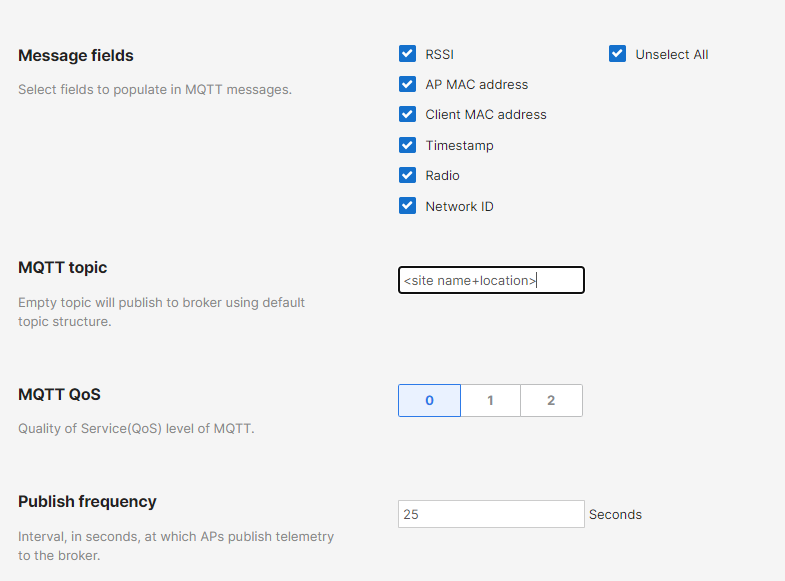
Task: Click the "Timestamp" label text
Action: [x=459, y=146]
